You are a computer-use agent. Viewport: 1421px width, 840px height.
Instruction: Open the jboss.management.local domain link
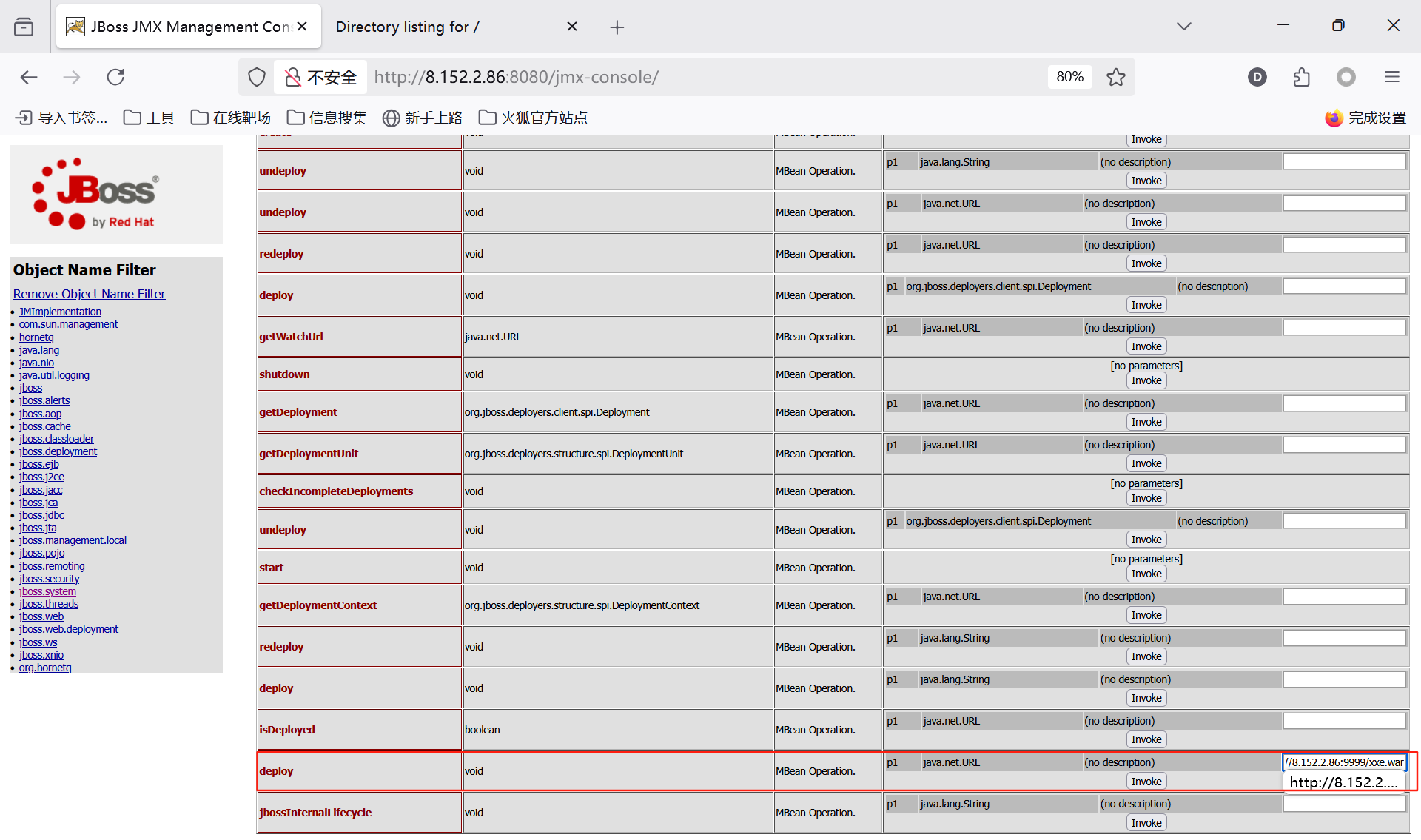(x=73, y=540)
